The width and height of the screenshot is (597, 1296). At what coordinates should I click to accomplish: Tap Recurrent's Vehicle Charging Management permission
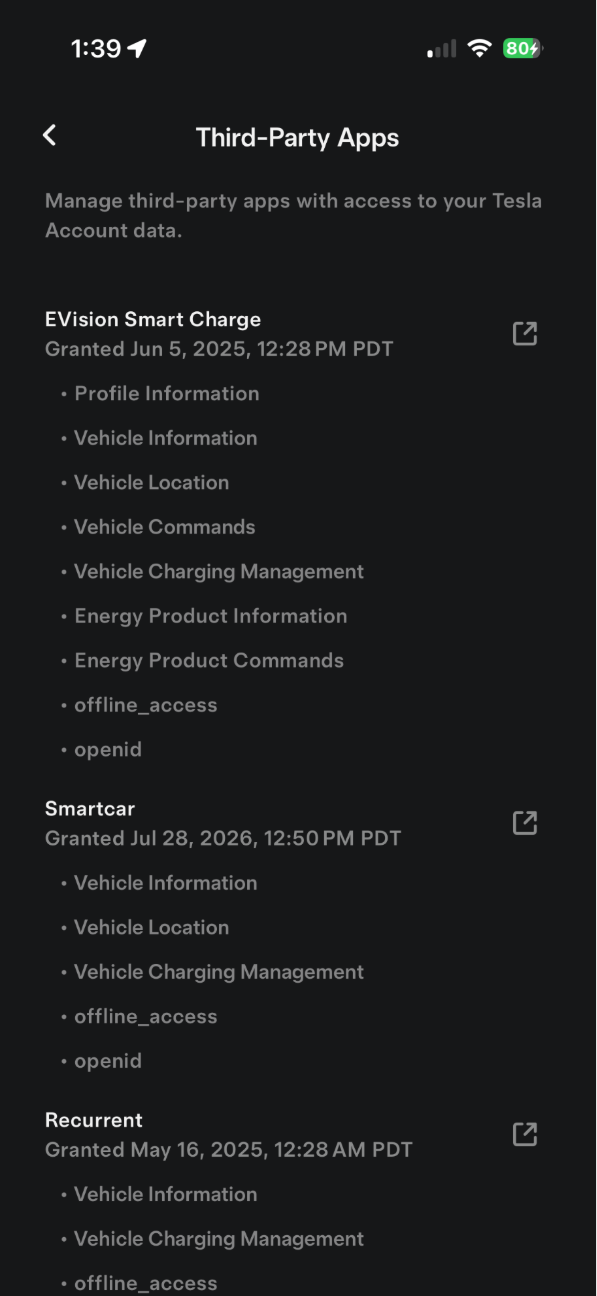(219, 1239)
